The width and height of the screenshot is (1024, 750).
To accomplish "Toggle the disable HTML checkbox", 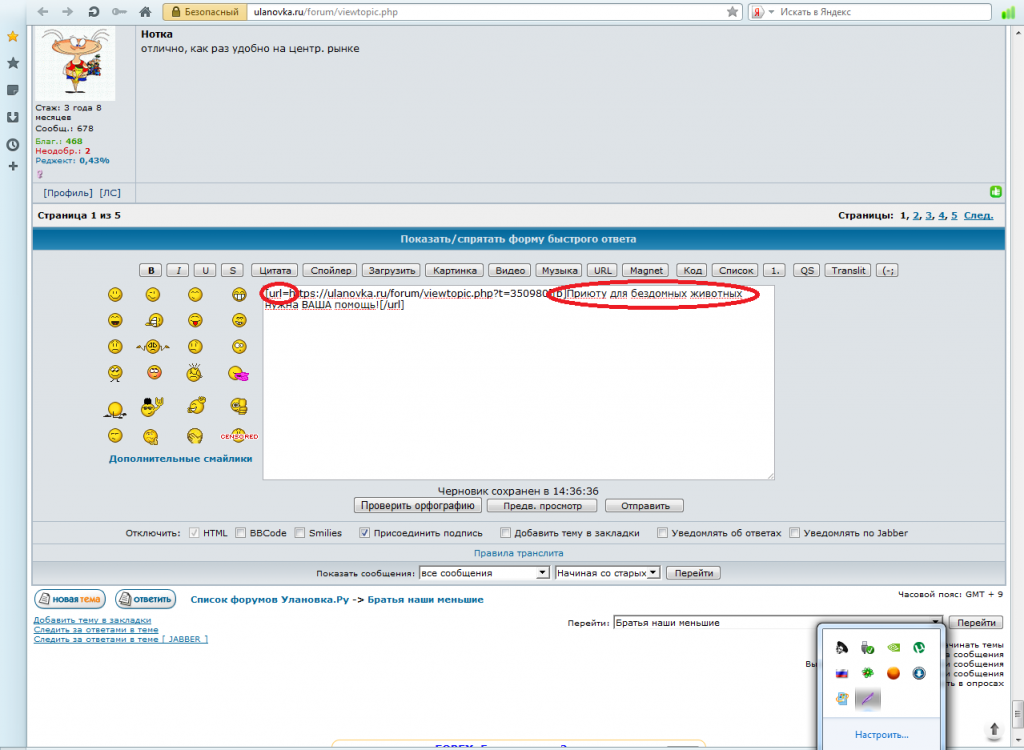I will 194,532.
